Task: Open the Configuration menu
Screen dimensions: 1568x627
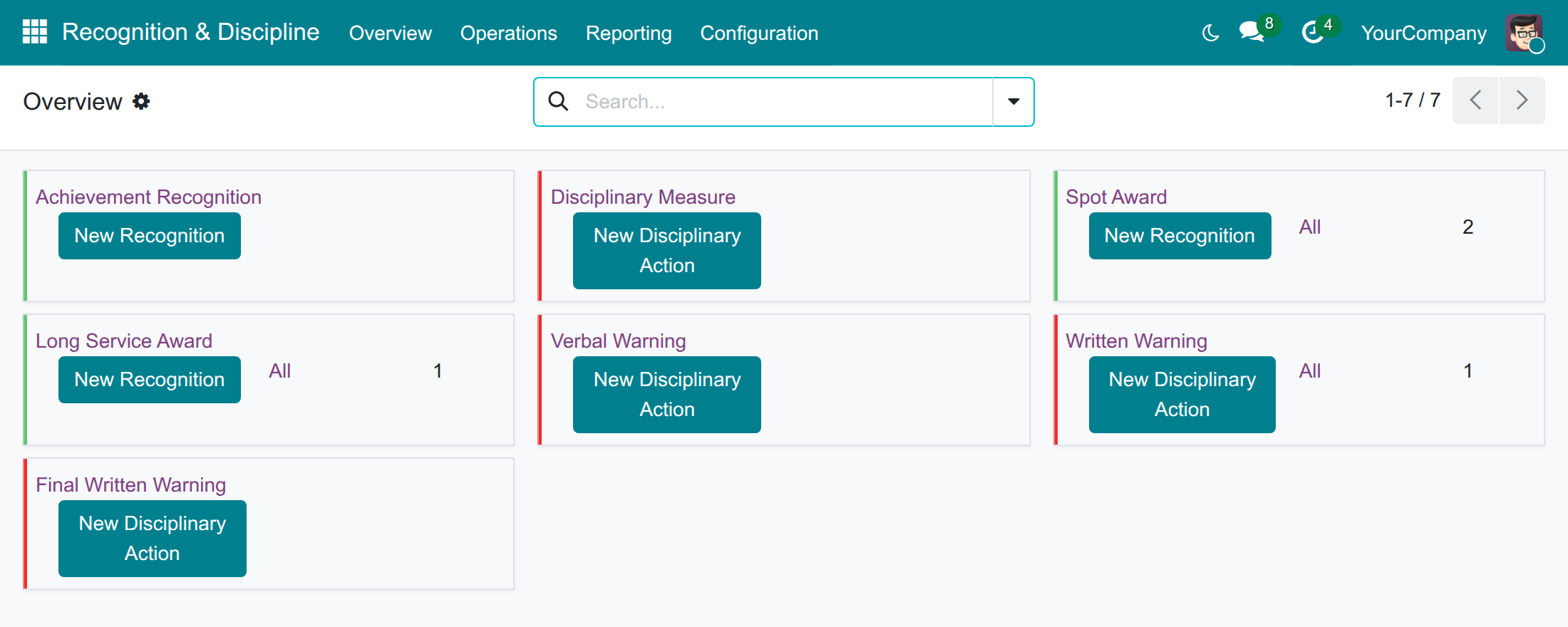Action: click(759, 33)
